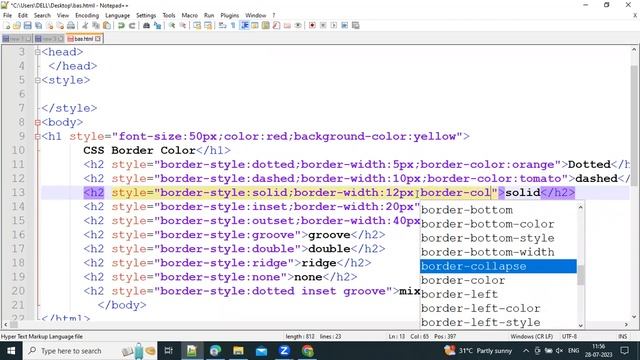Open Task View on the taskbar
Viewport: 640px width, 360px height.
pos(169,351)
